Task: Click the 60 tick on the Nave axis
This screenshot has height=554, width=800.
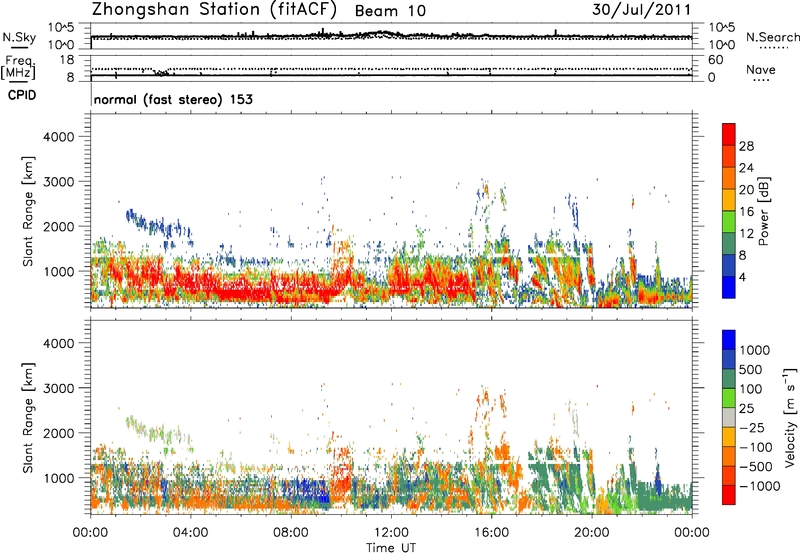Action: pyautogui.click(x=715, y=60)
